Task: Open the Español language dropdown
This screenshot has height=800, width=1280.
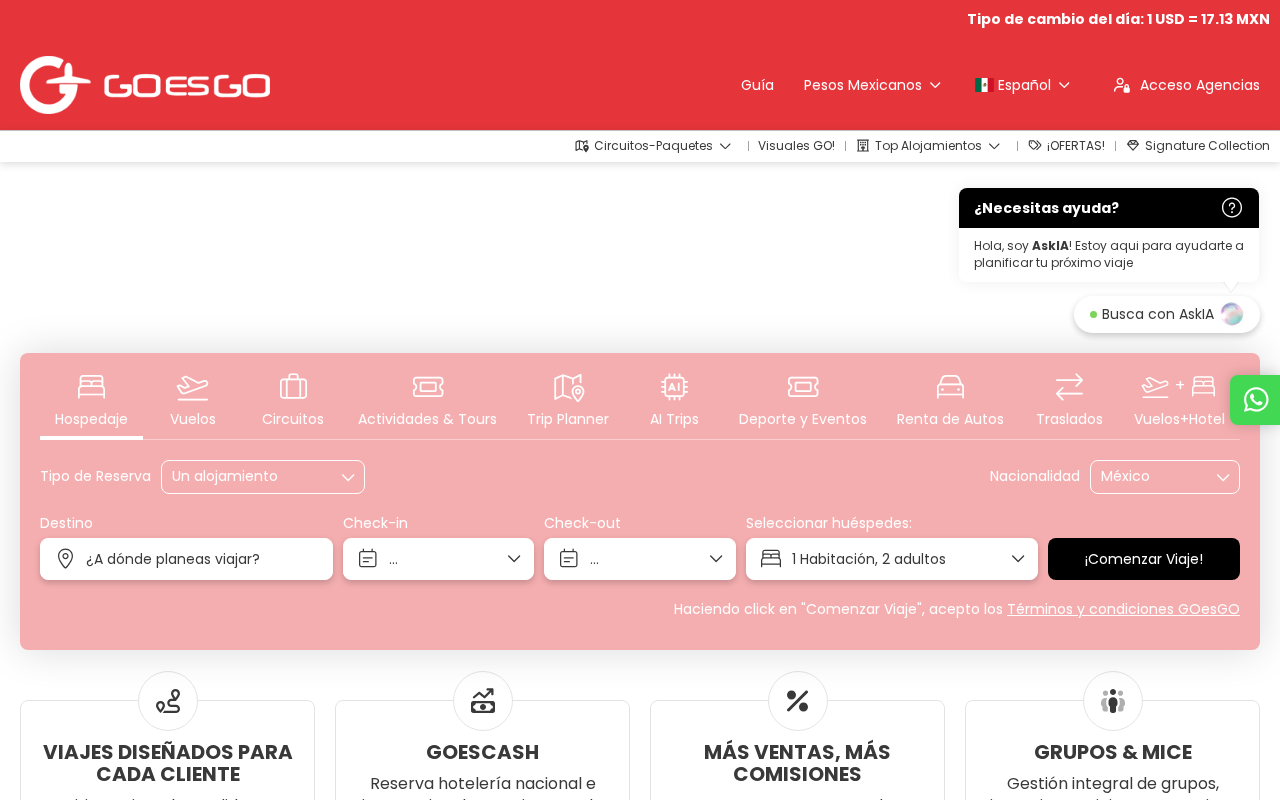Action: [1023, 85]
